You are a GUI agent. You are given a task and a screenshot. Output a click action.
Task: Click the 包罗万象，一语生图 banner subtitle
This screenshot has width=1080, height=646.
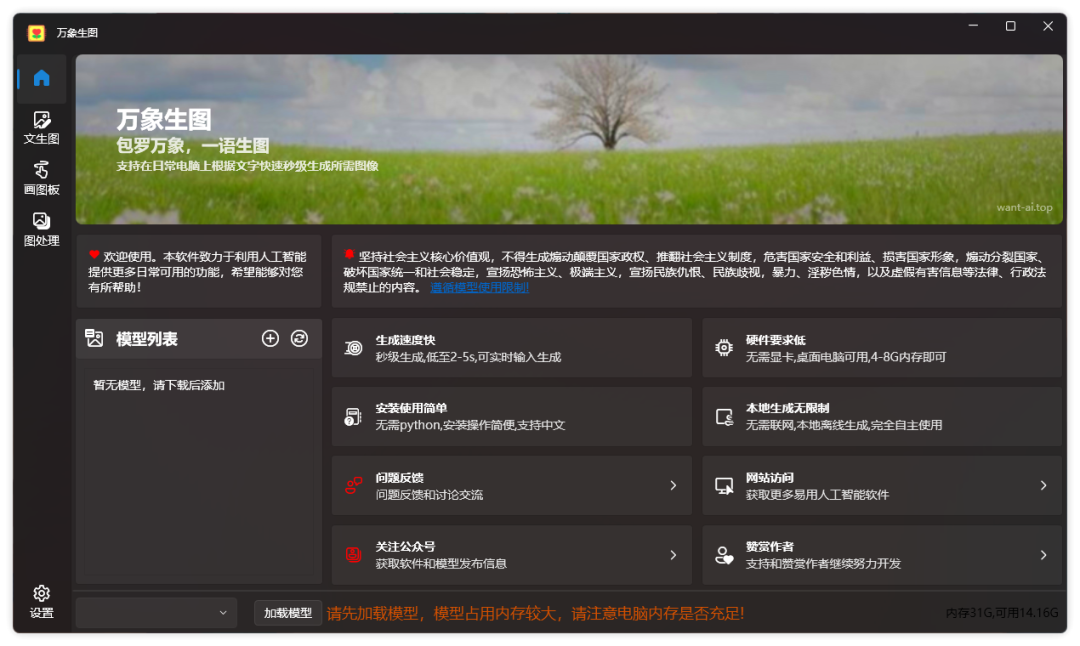pyautogui.click(x=193, y=145)
